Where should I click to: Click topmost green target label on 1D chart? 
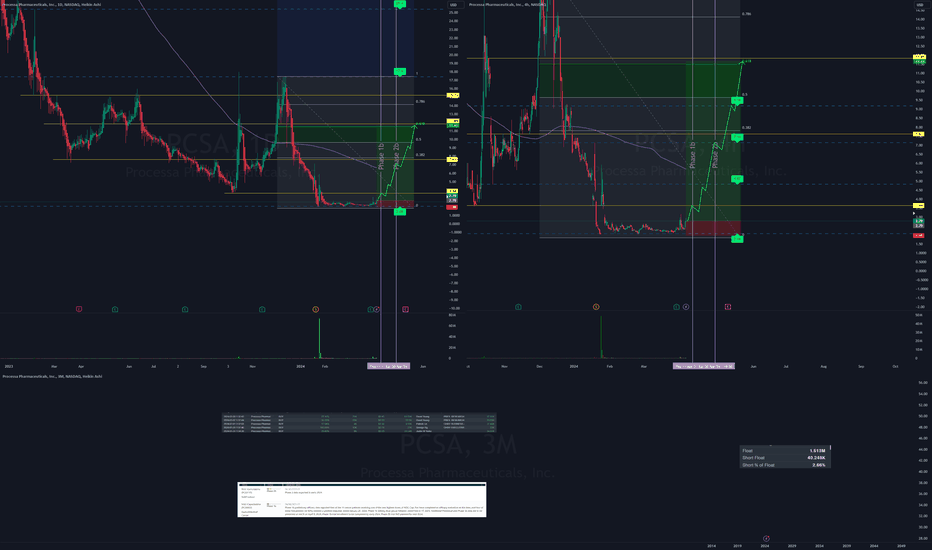tap(400, 4)
